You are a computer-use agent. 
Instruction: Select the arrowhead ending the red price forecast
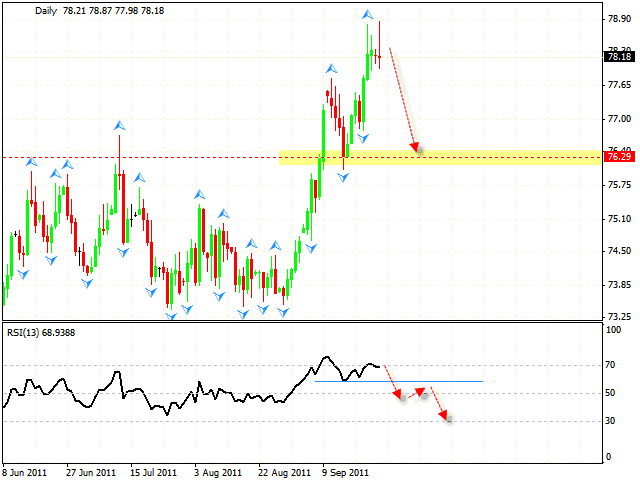point(417,151)
